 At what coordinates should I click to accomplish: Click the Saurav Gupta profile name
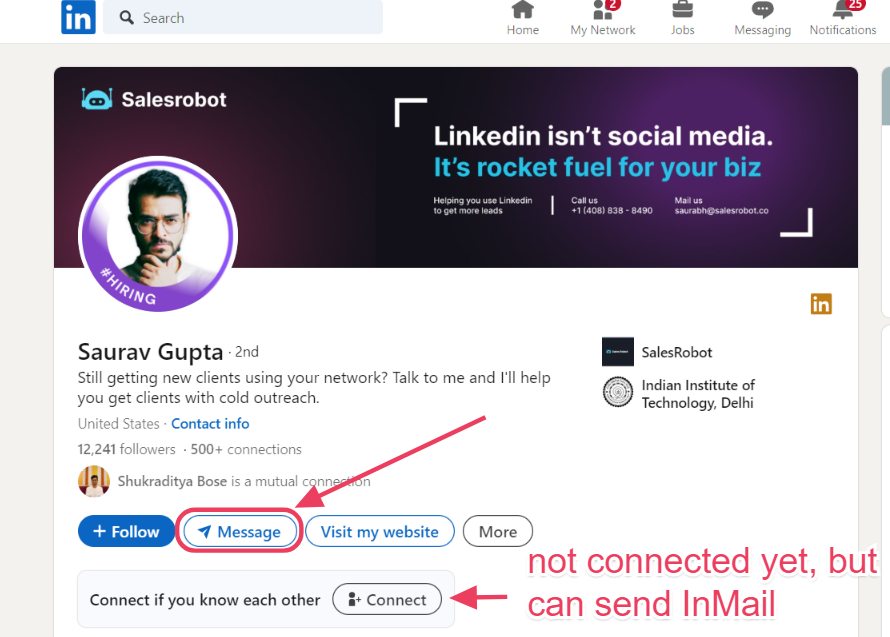[x=150, y=352]
